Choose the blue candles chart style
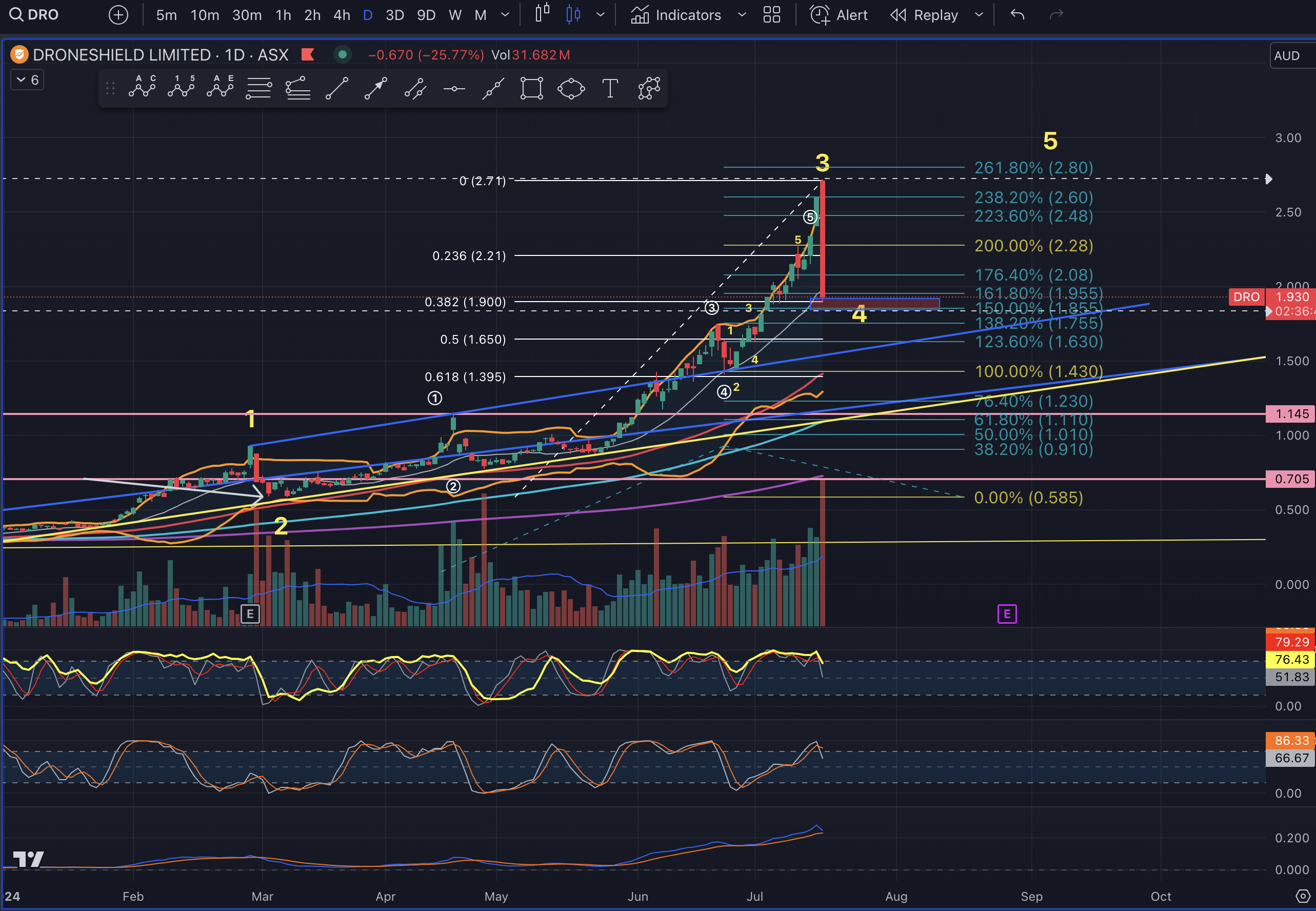Screen dimensions: 1316x911 coord(573,15)
